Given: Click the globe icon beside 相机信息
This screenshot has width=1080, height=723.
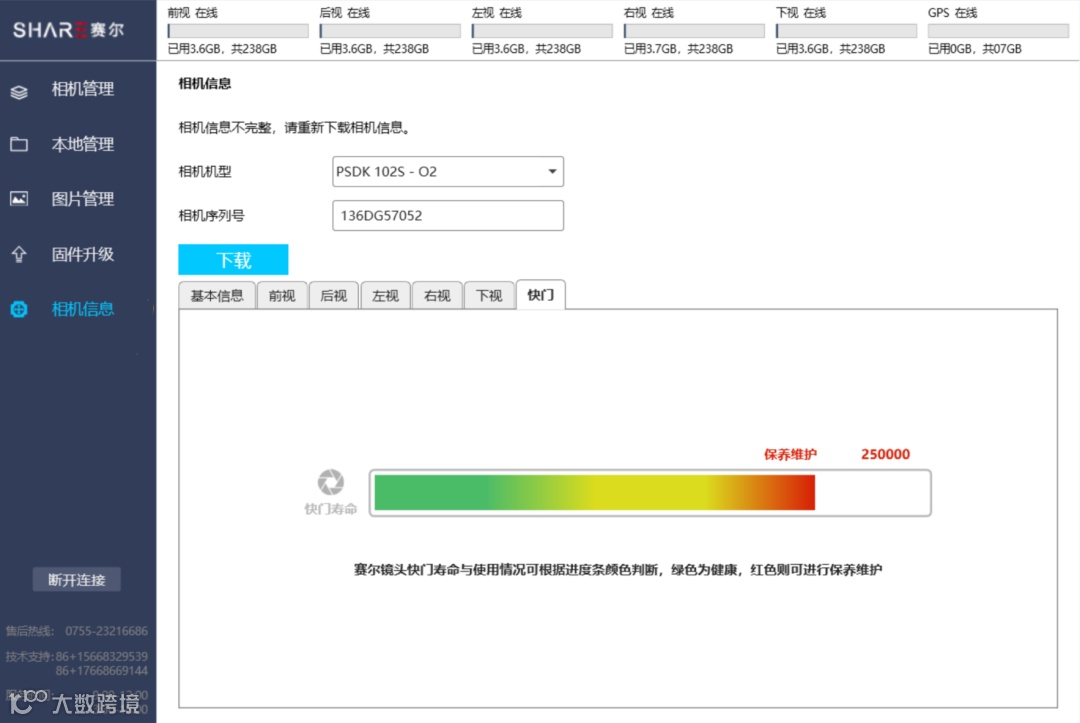Looking at the screenshot, I should point(19,309).
